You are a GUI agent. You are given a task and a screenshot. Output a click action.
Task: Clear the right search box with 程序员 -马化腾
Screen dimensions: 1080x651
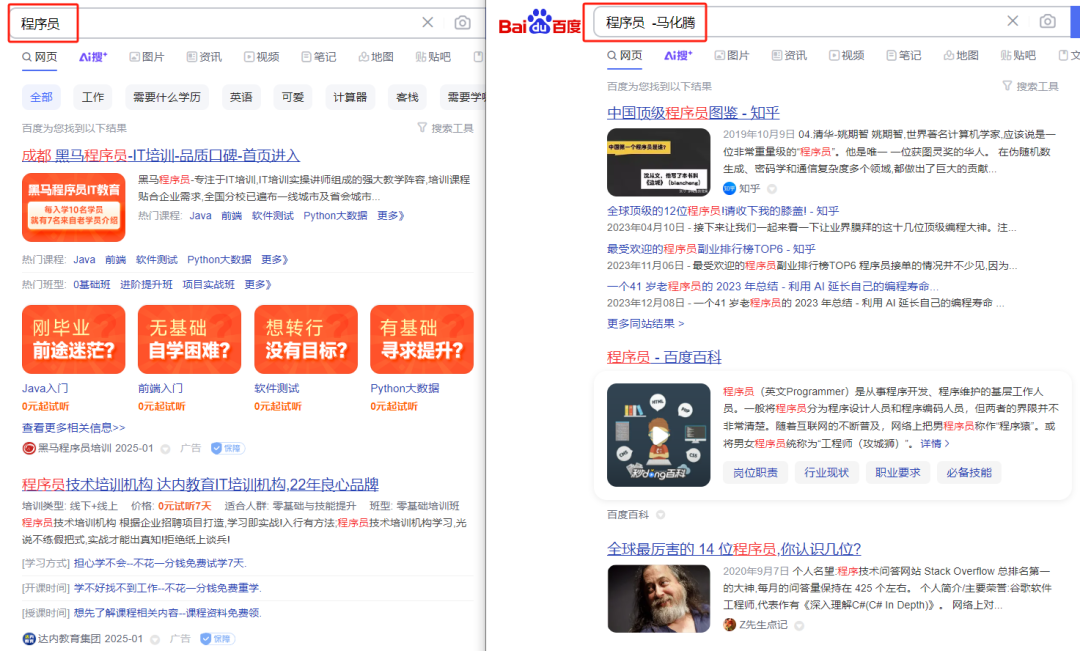point(1012,21)
